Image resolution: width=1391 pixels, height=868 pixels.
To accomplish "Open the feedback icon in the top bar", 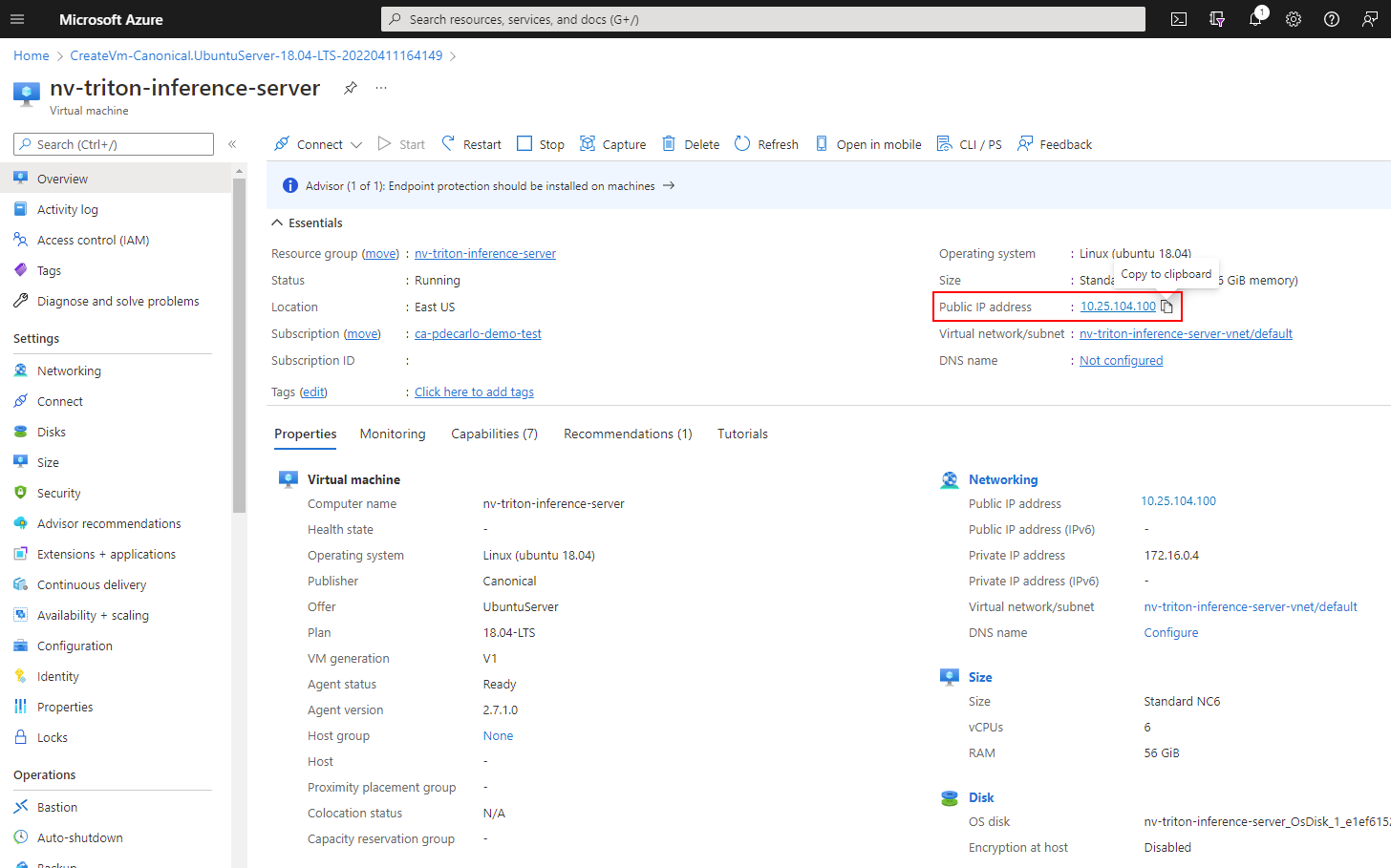I will point(1370,19).
